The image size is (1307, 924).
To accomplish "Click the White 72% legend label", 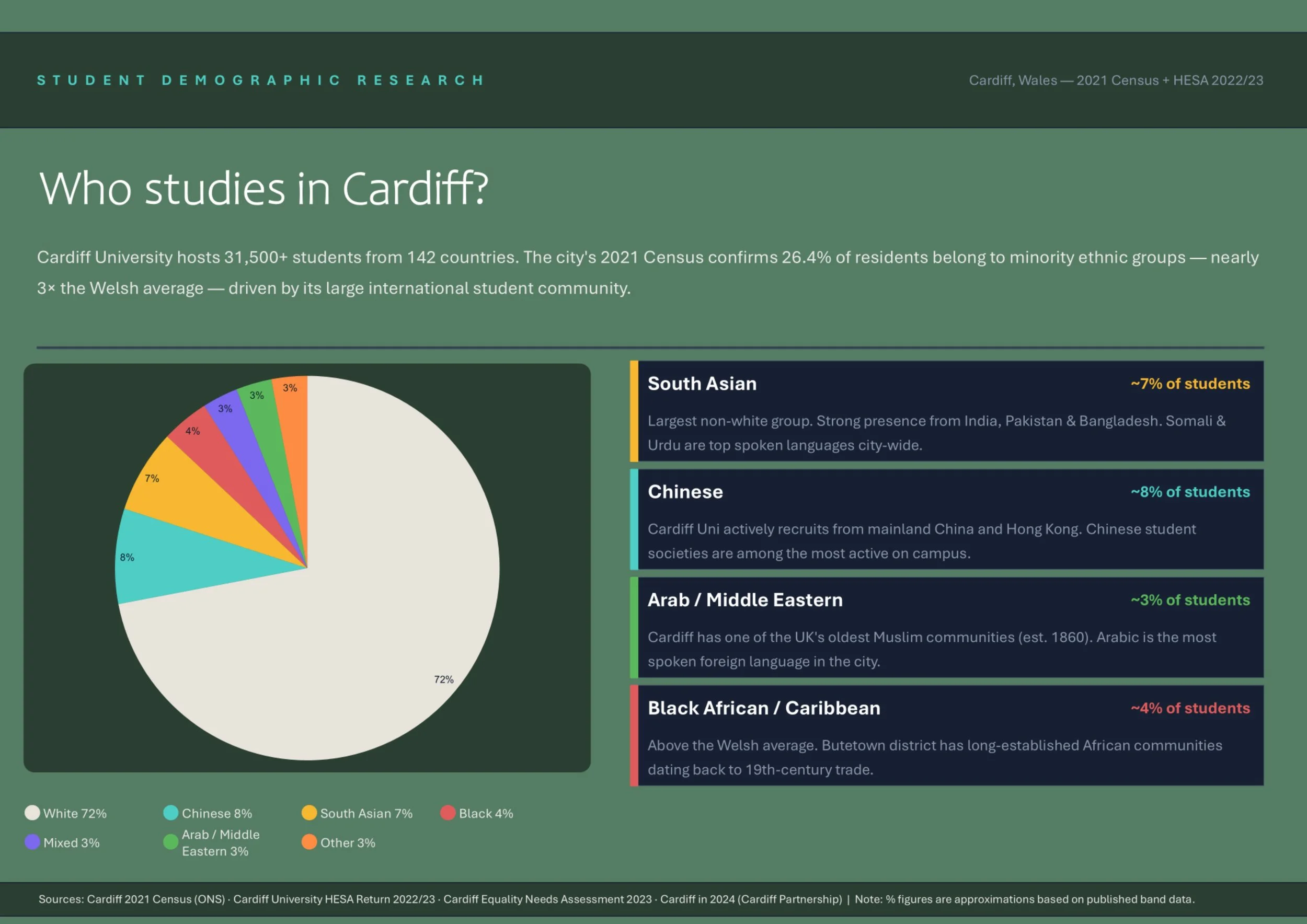I will coord(75,814).
